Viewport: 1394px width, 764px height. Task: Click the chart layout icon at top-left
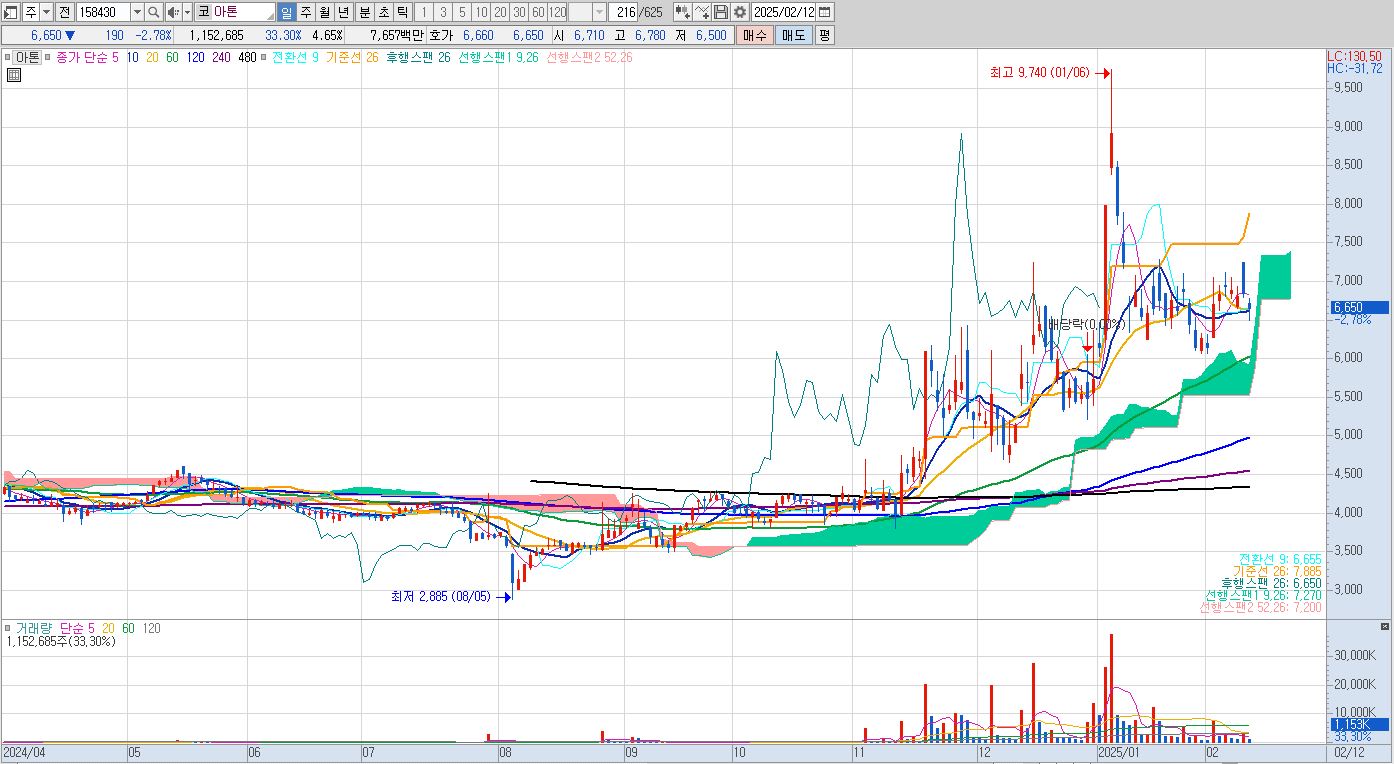click(x=11, y=12)
